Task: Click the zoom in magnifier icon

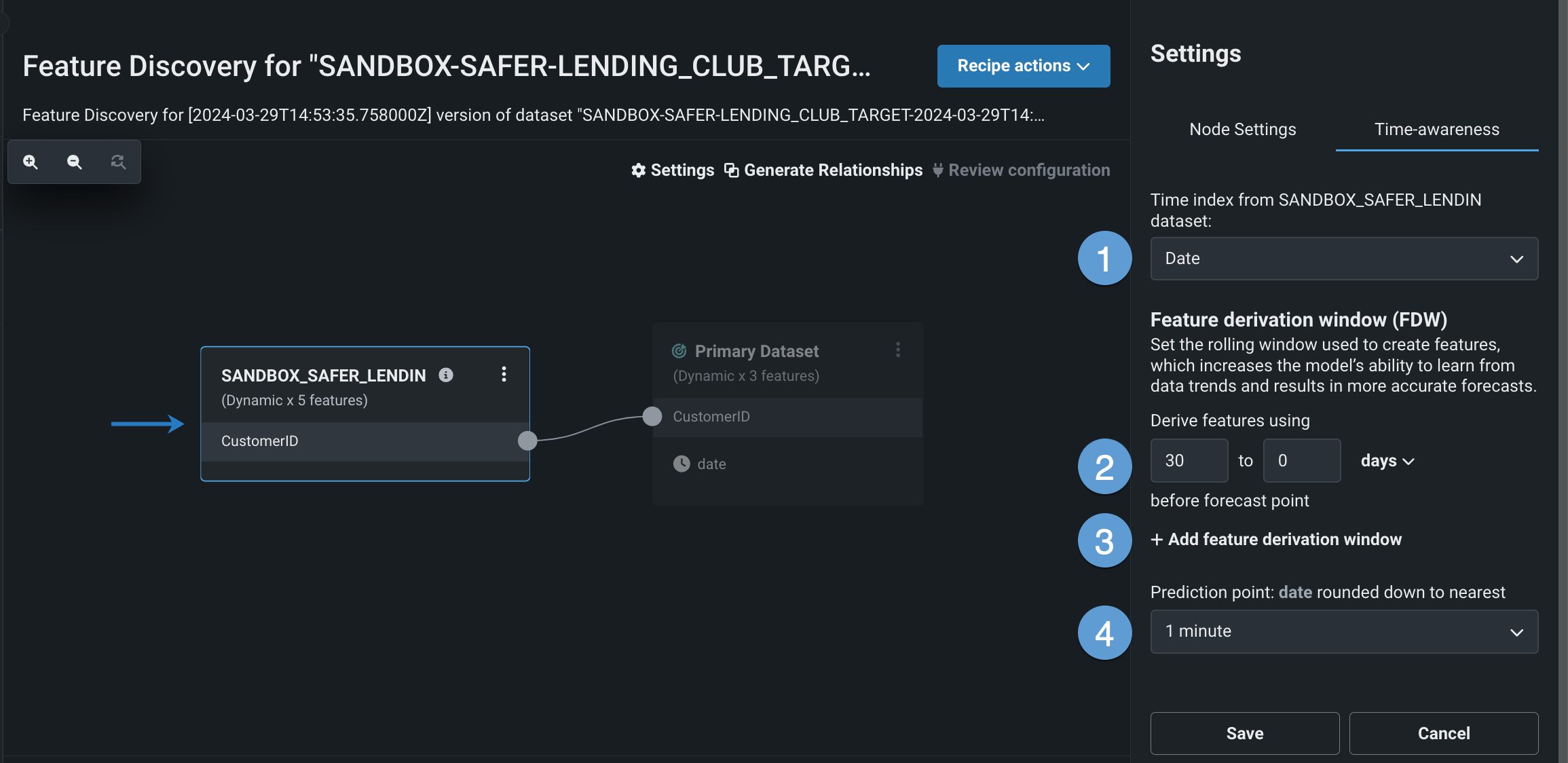Action: click(31, 162)
